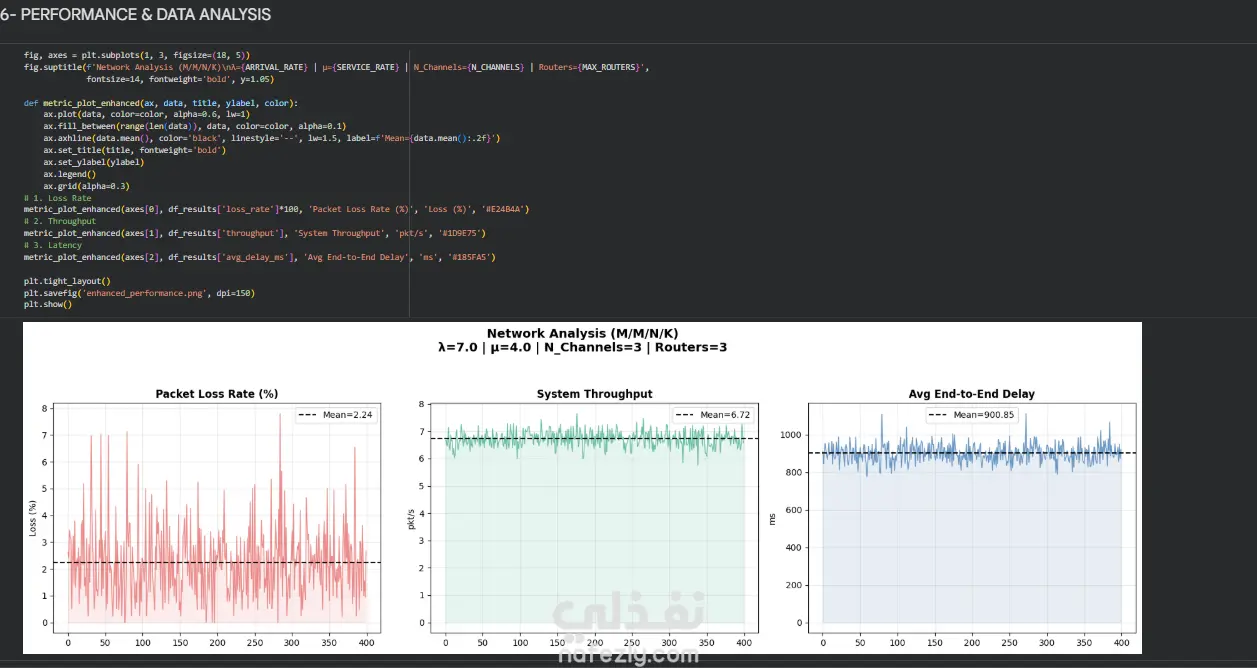The image size is (1257, 668).
Task: Click the 'Mean=2.24' legend box
Action: (335, 415)
